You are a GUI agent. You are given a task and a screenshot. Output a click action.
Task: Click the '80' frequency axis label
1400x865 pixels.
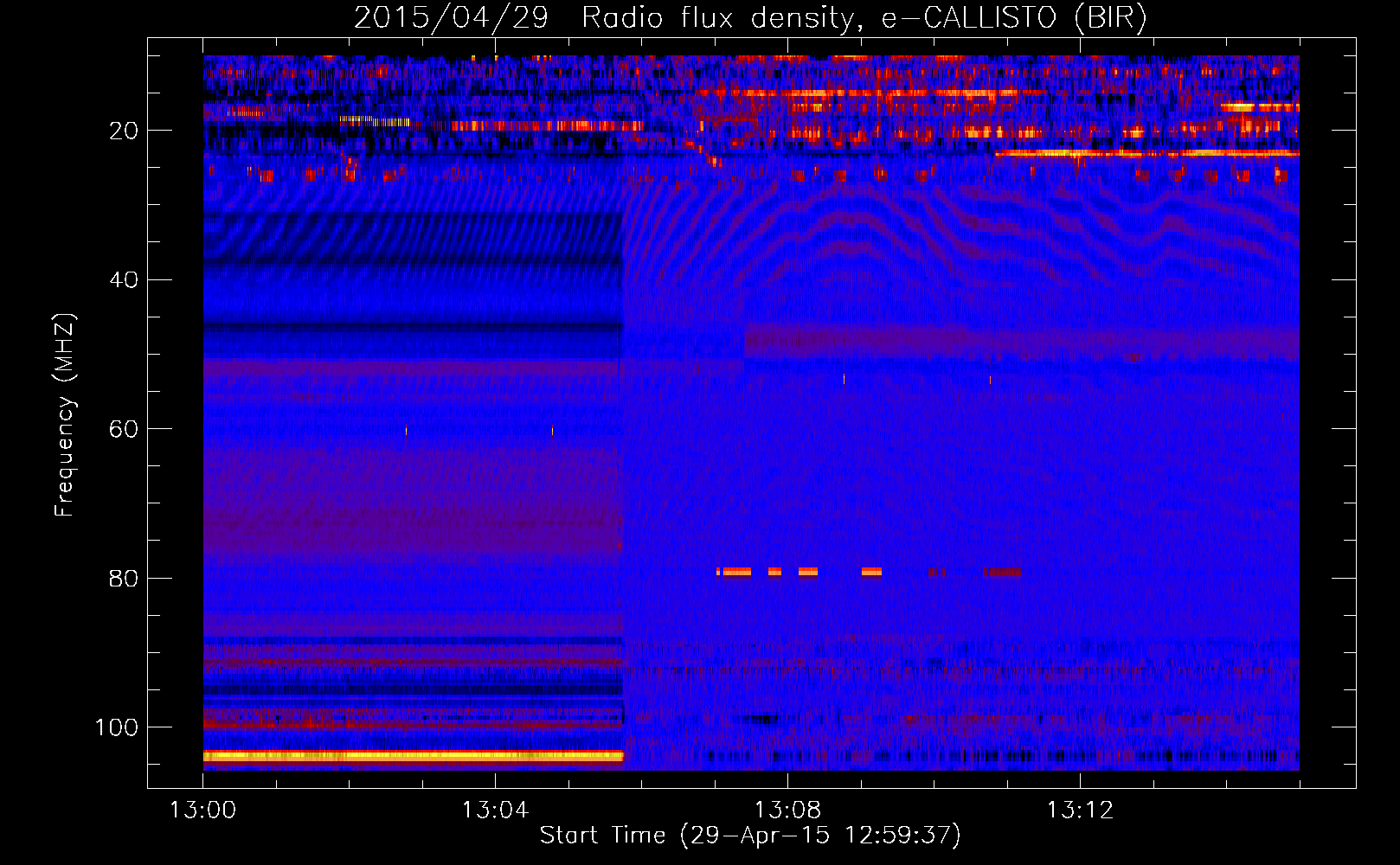click(x=124, y=578)
